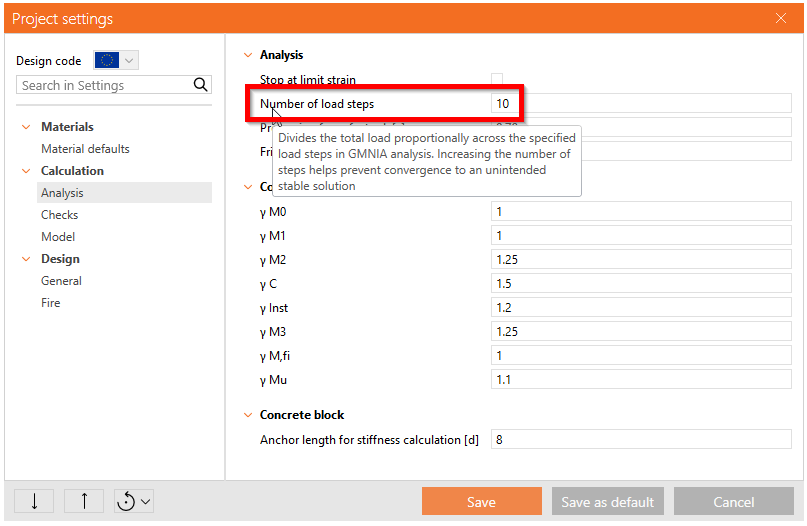
Task: Click the Stop at limit strain label
Action: (x=308, y=80)
